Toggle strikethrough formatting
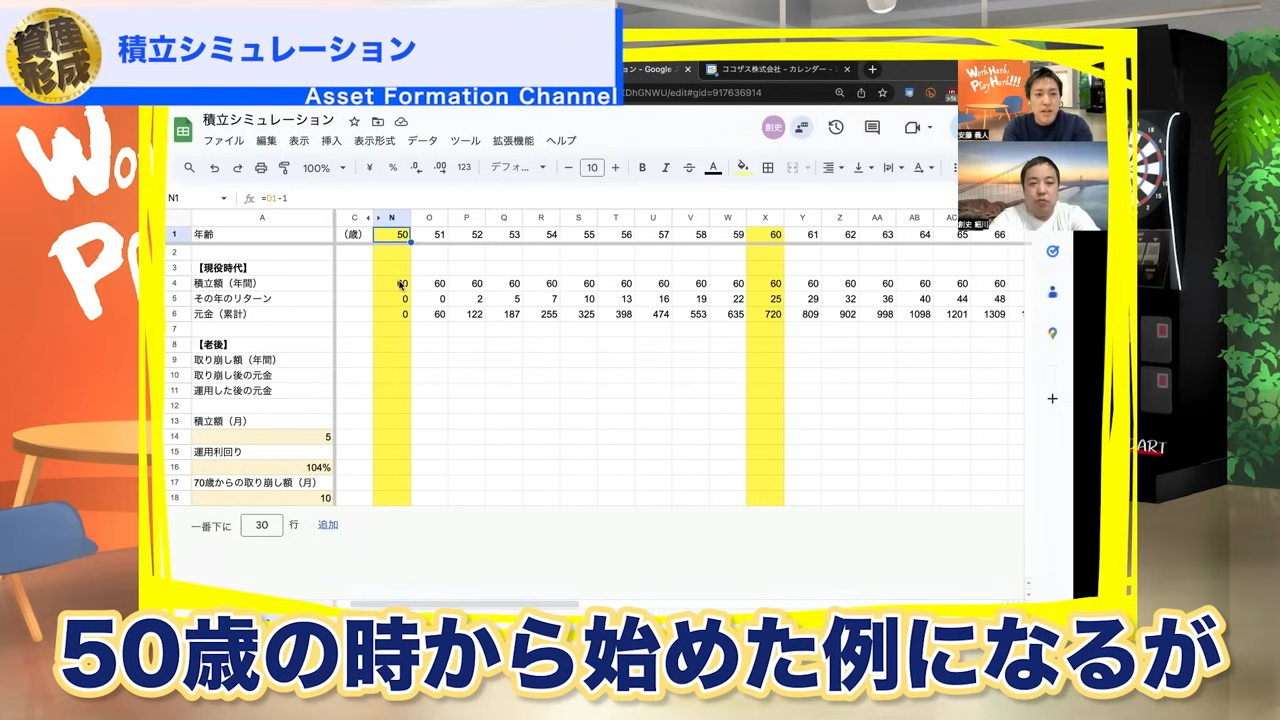Screen dimensions: 1280x720 pyautogui.click(x=688, y=167)
